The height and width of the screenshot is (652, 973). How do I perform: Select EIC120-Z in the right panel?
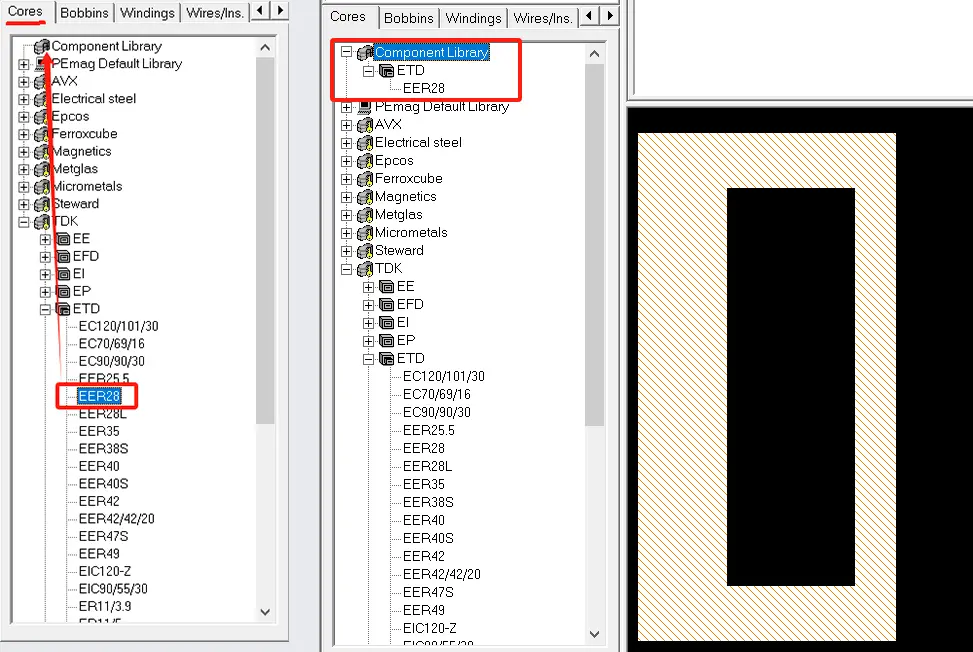(429, 628)
